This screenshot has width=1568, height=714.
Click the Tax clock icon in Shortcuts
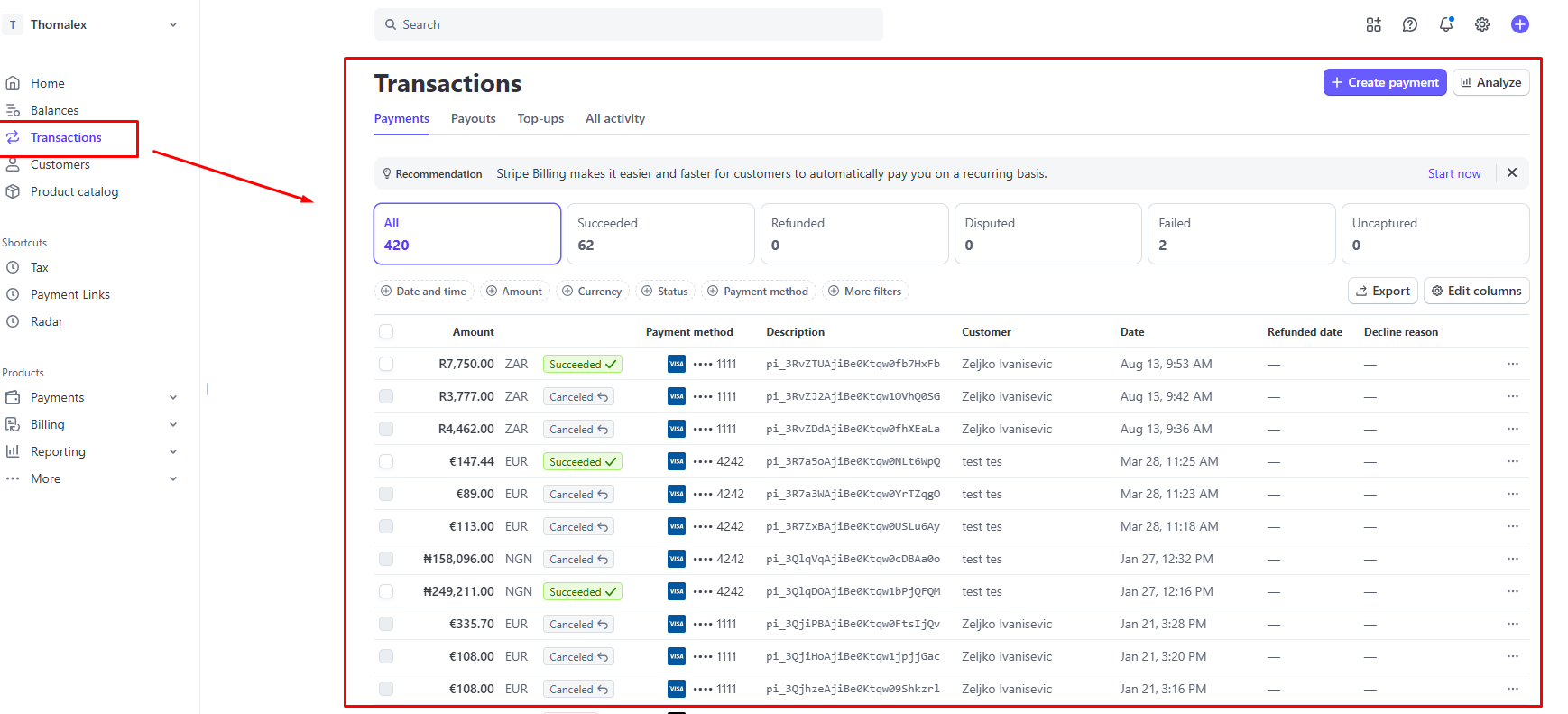click(x=13, y=267)
